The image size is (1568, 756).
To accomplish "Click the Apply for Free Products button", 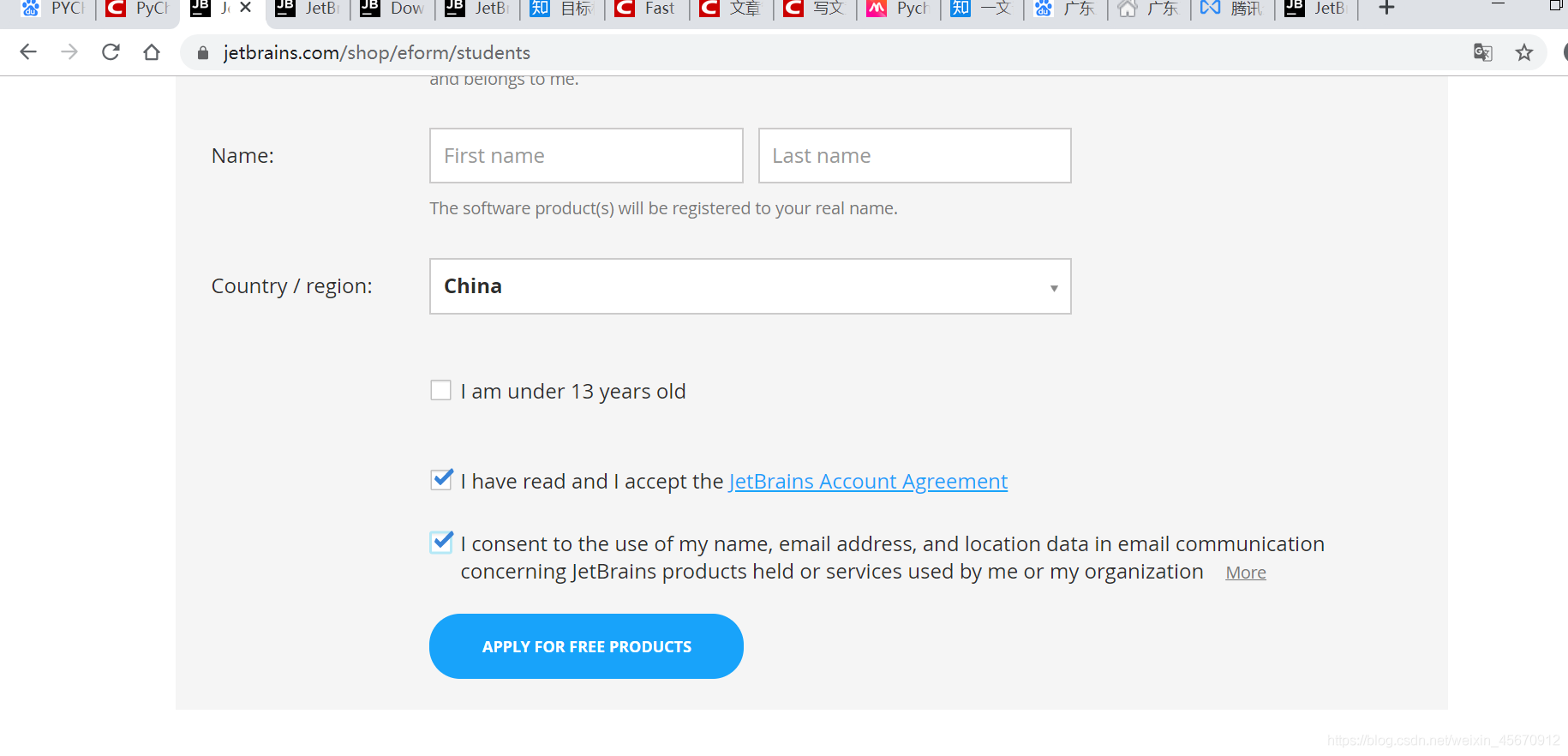I will (x=586, y=646).
